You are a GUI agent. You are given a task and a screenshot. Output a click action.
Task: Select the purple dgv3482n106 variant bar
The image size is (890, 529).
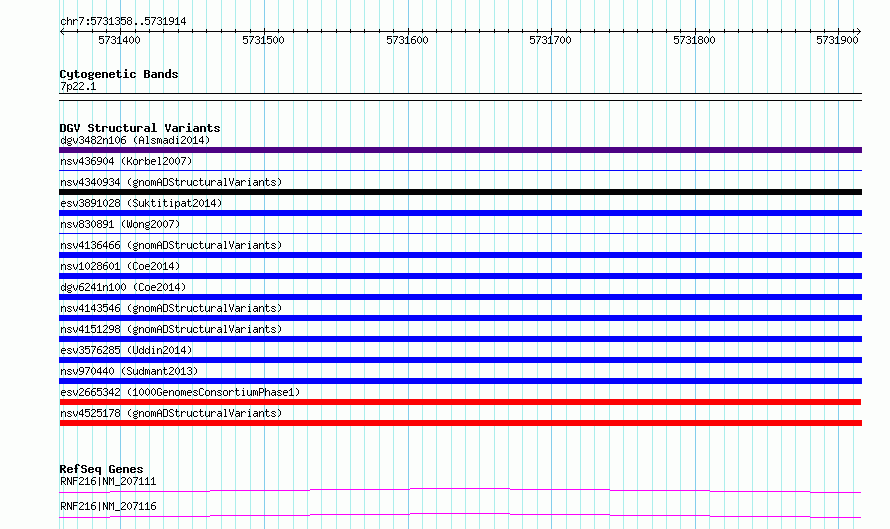click(x=460, y=150)
